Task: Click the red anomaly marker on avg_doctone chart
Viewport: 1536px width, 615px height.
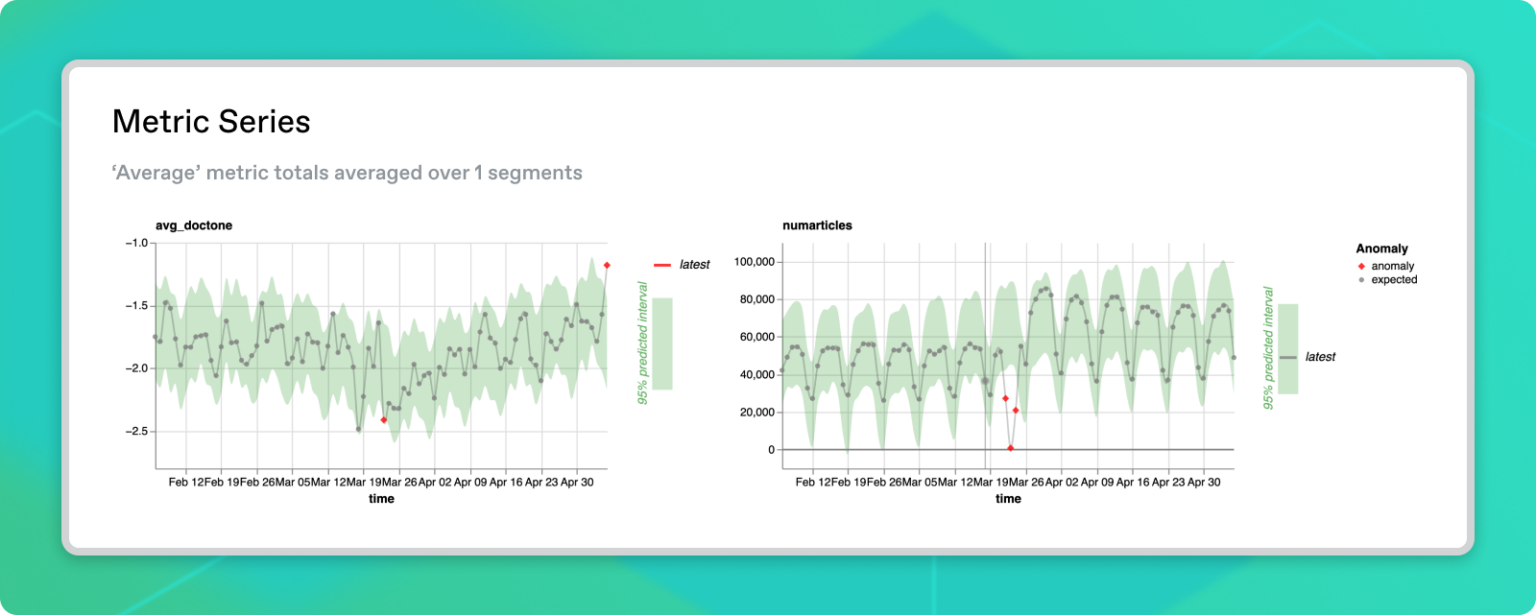Action: tap(383, 421)
